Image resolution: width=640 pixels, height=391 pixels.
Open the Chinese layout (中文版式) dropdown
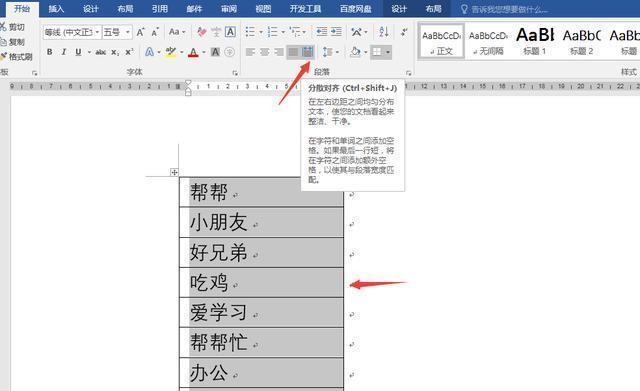pyautogui.click(x=359, y=32)
